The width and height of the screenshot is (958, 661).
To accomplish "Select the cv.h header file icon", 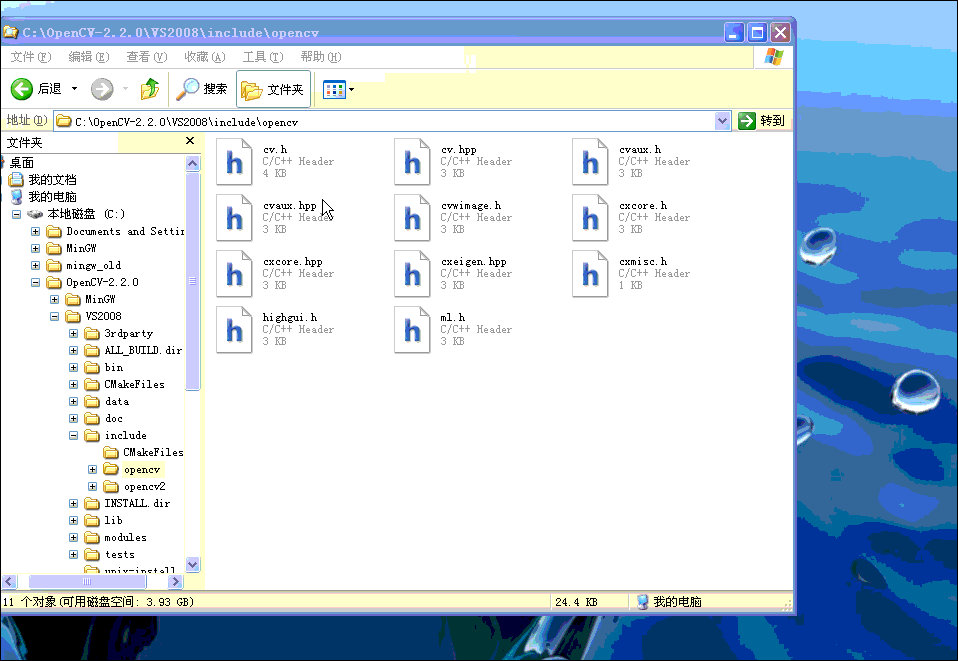I will pyautogui.click(x=234, y=162).
